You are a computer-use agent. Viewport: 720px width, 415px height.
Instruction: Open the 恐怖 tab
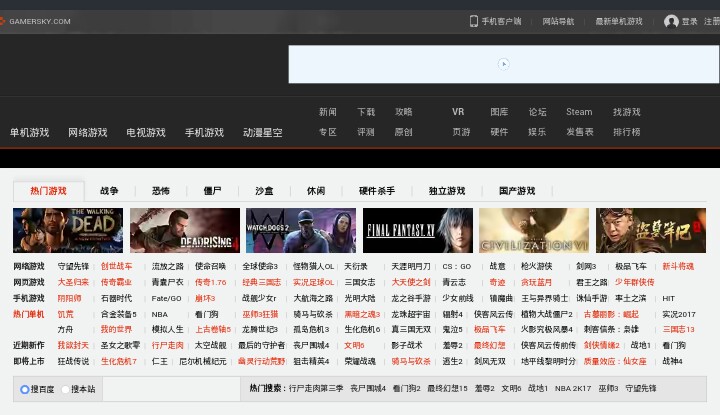pyautogui.click(x=161, y=191)
